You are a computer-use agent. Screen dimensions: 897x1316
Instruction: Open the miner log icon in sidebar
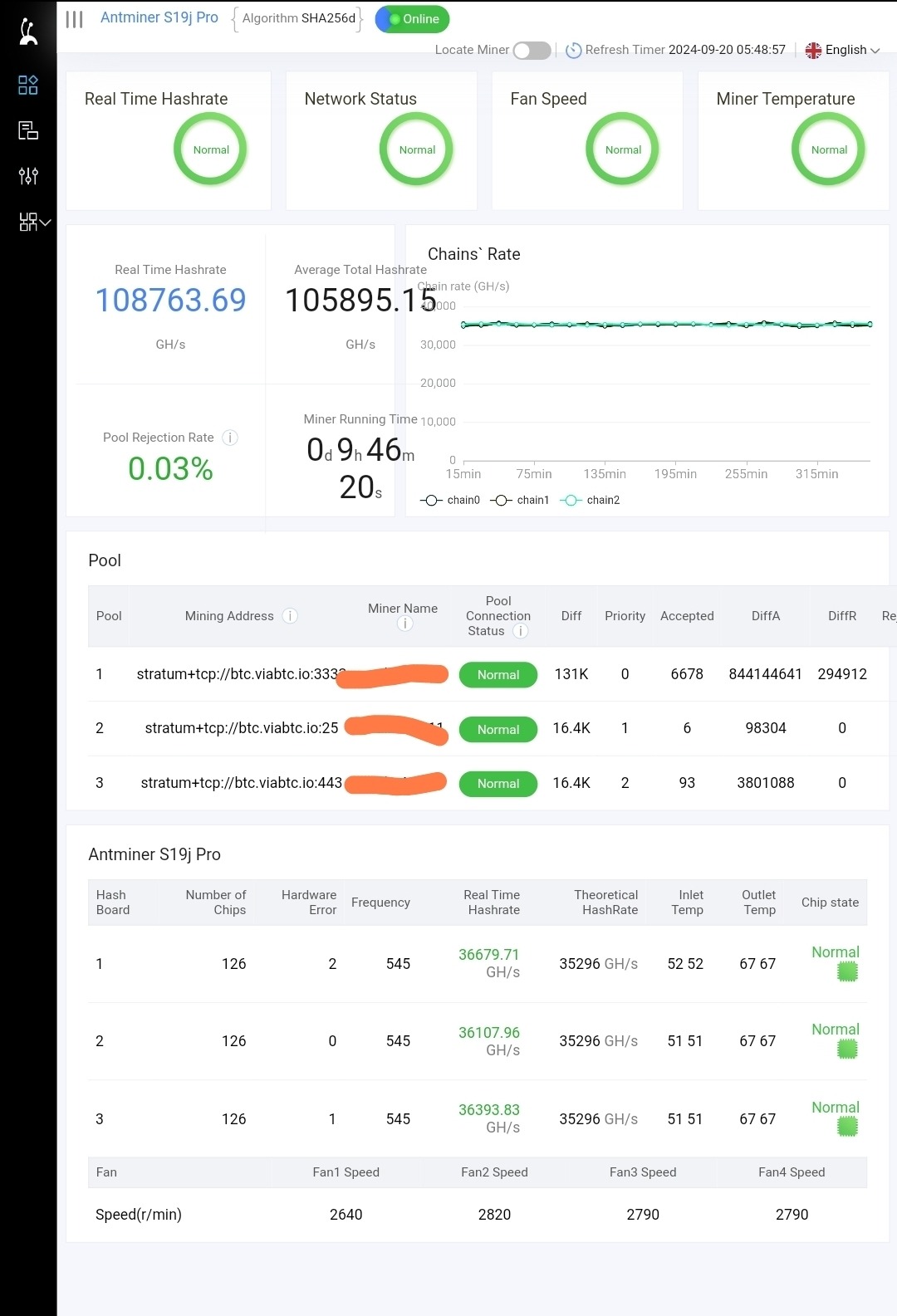coord(28,130)
